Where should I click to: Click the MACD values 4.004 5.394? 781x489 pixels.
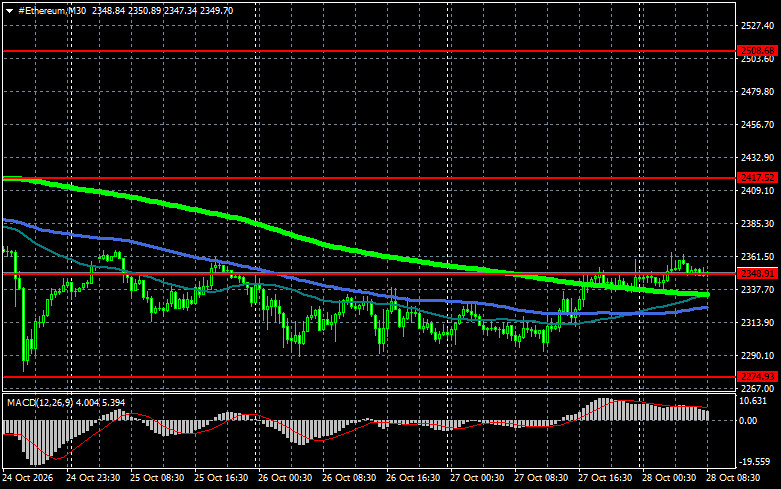(x=101, y=402)
